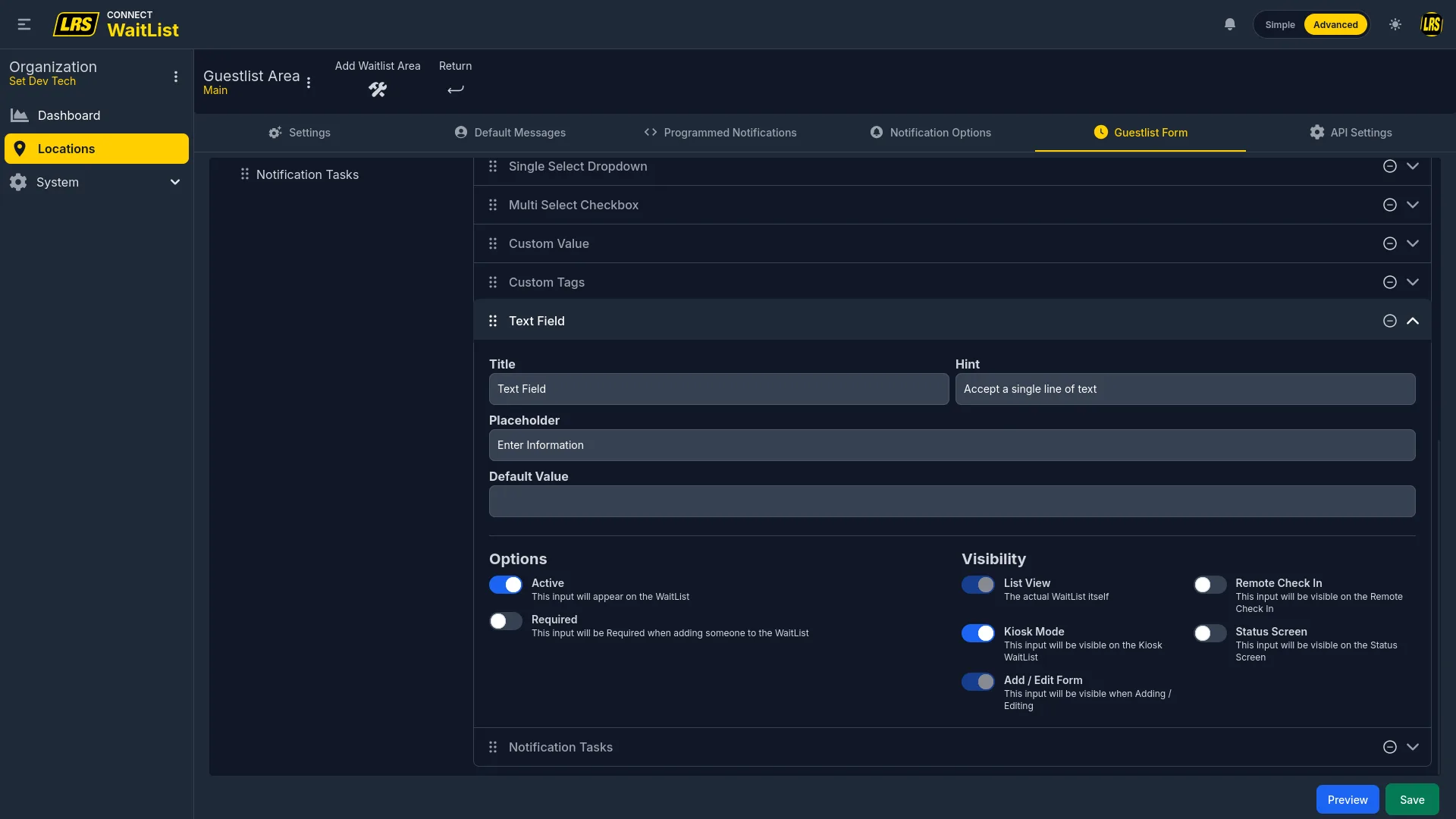Edit the Title input field
The width and height of the screenshot is (1456, 819).
pos(719,389)
